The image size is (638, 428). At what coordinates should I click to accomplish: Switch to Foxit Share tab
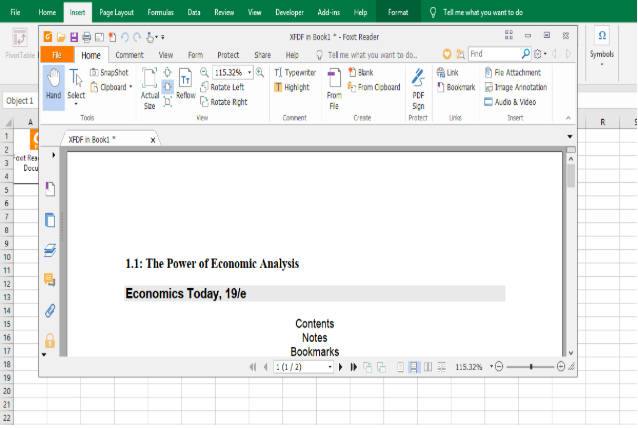262,55
